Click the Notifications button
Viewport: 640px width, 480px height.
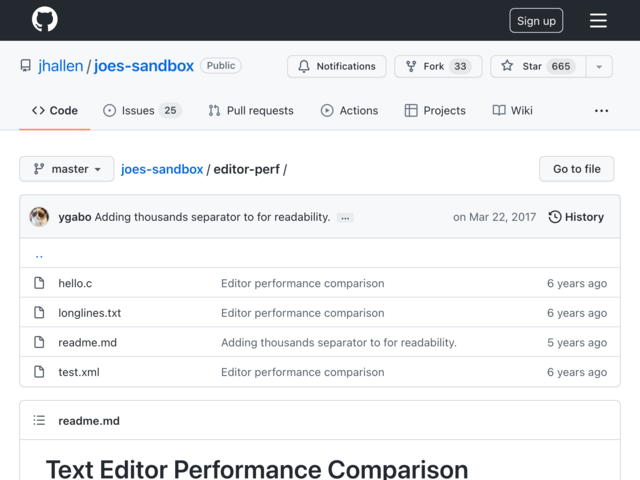(x=336, y=66)
